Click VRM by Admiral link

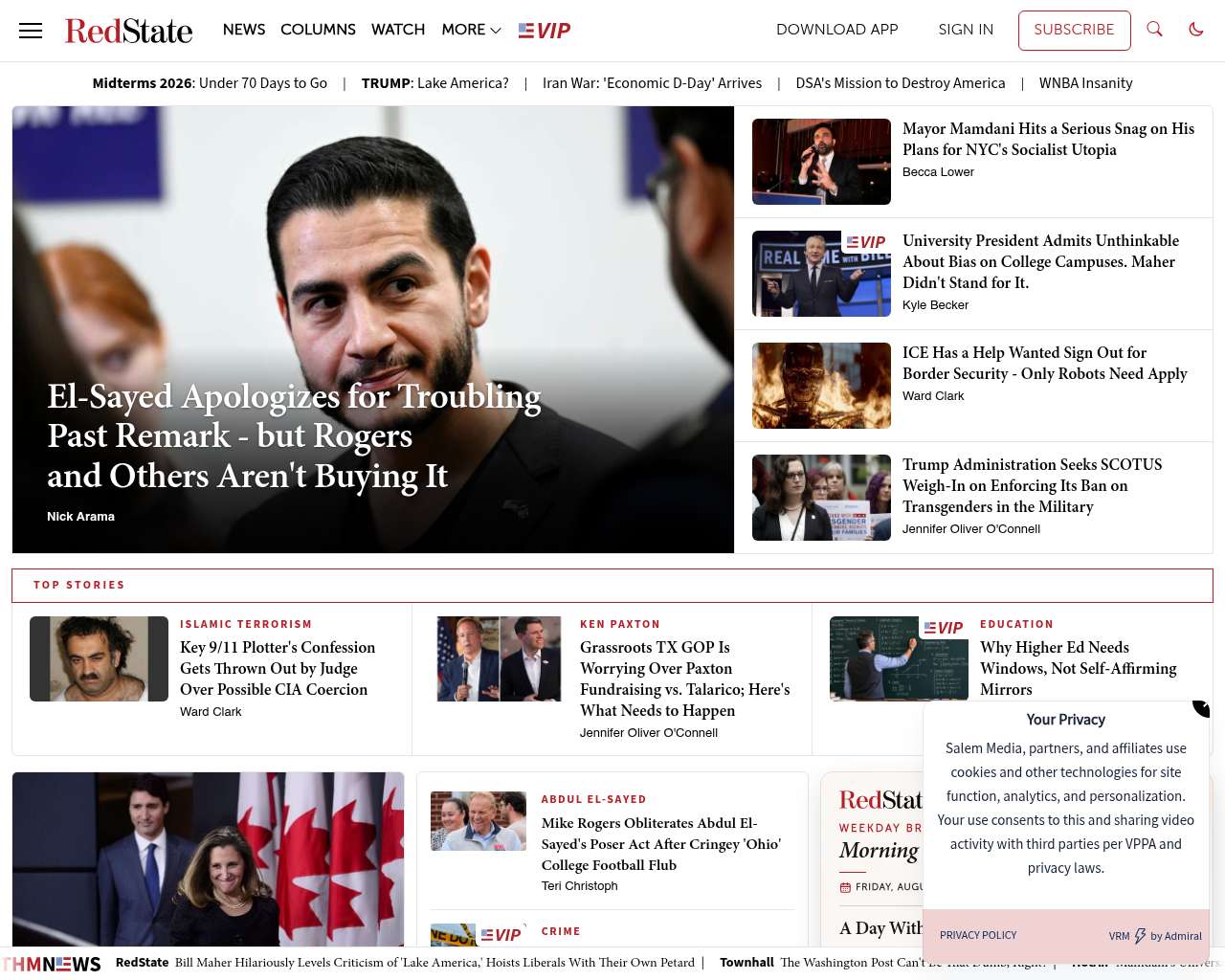(x=1155, y=936)
